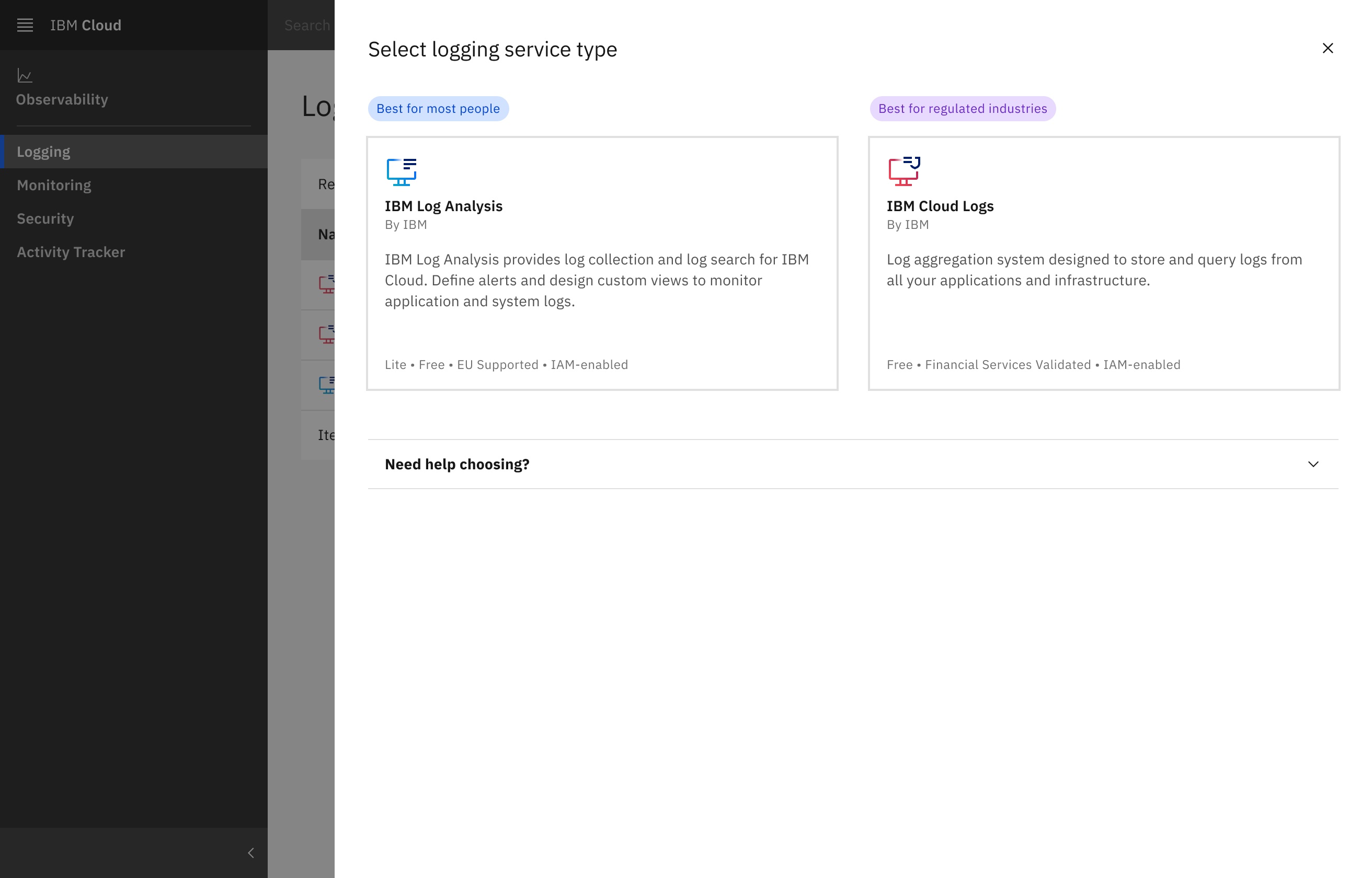Collapse the sidebar with the chevron

tap(251, 852)
